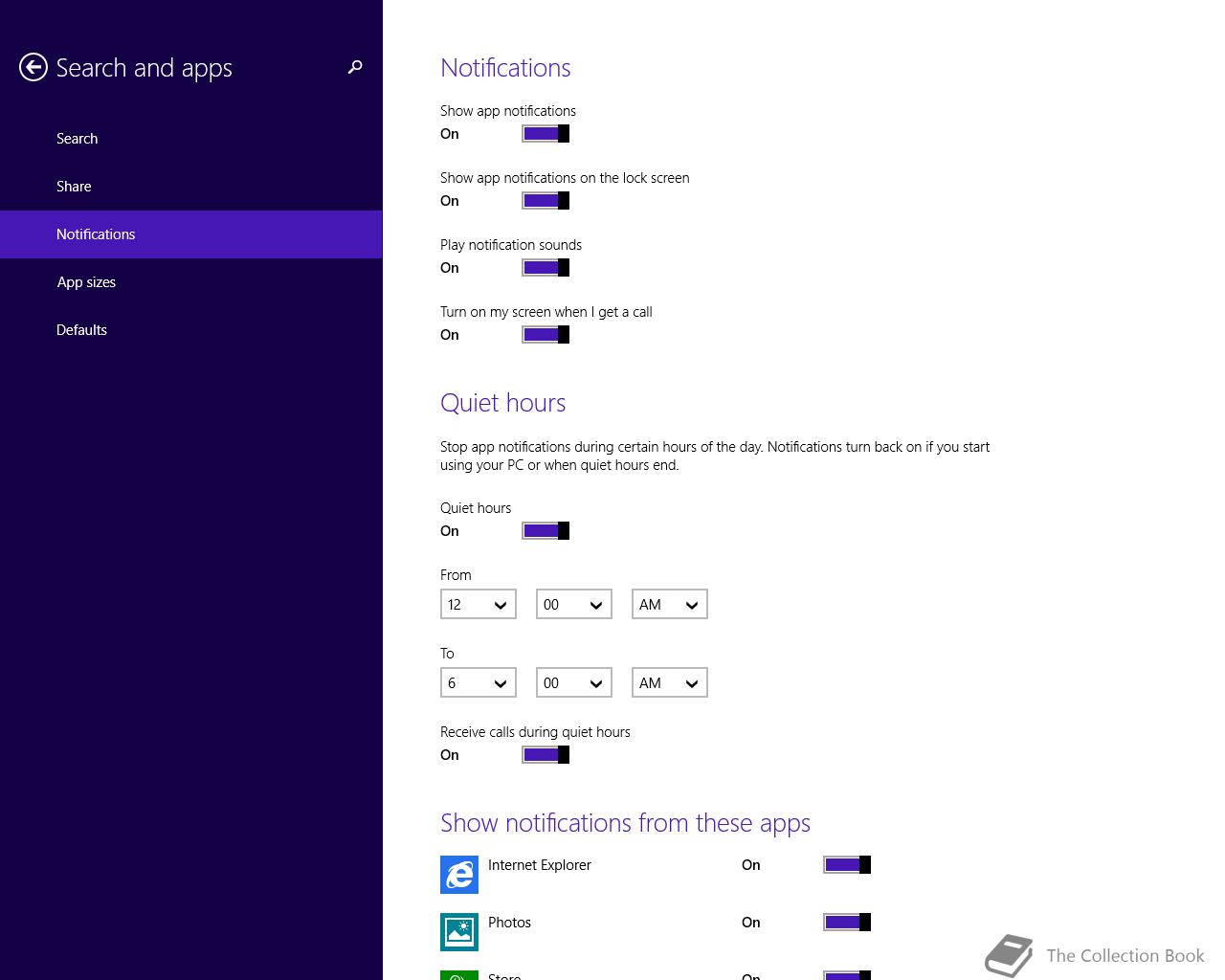Screen dimensions: 1225x980
Task: Expand the From minutes dropdown
Action: [x=574, y=605]
